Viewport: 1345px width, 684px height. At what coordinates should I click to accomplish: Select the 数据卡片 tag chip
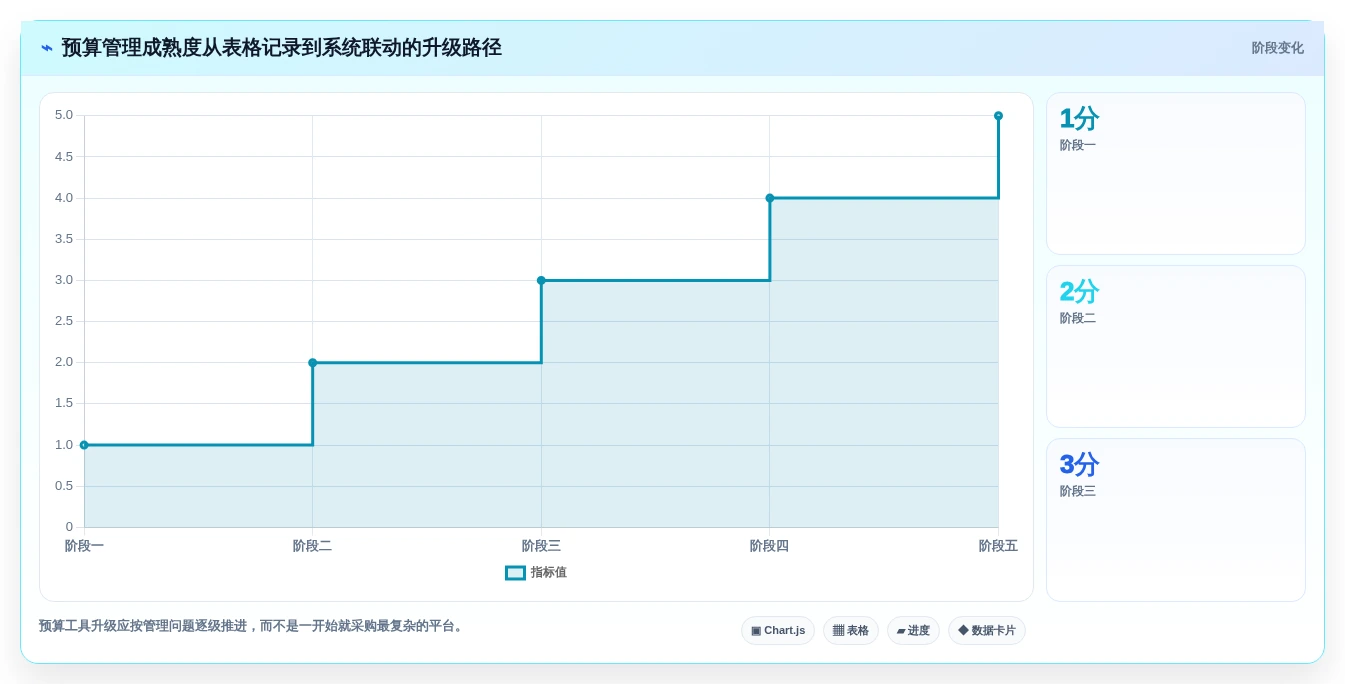987,631
